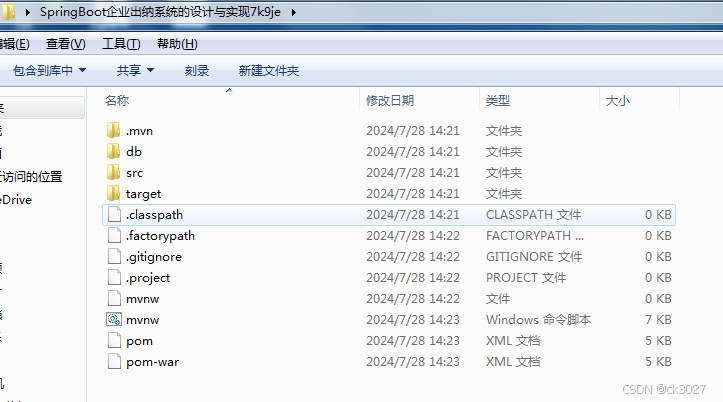Click the Windows command script mvnw icon
723x402 pixels.
114,319
